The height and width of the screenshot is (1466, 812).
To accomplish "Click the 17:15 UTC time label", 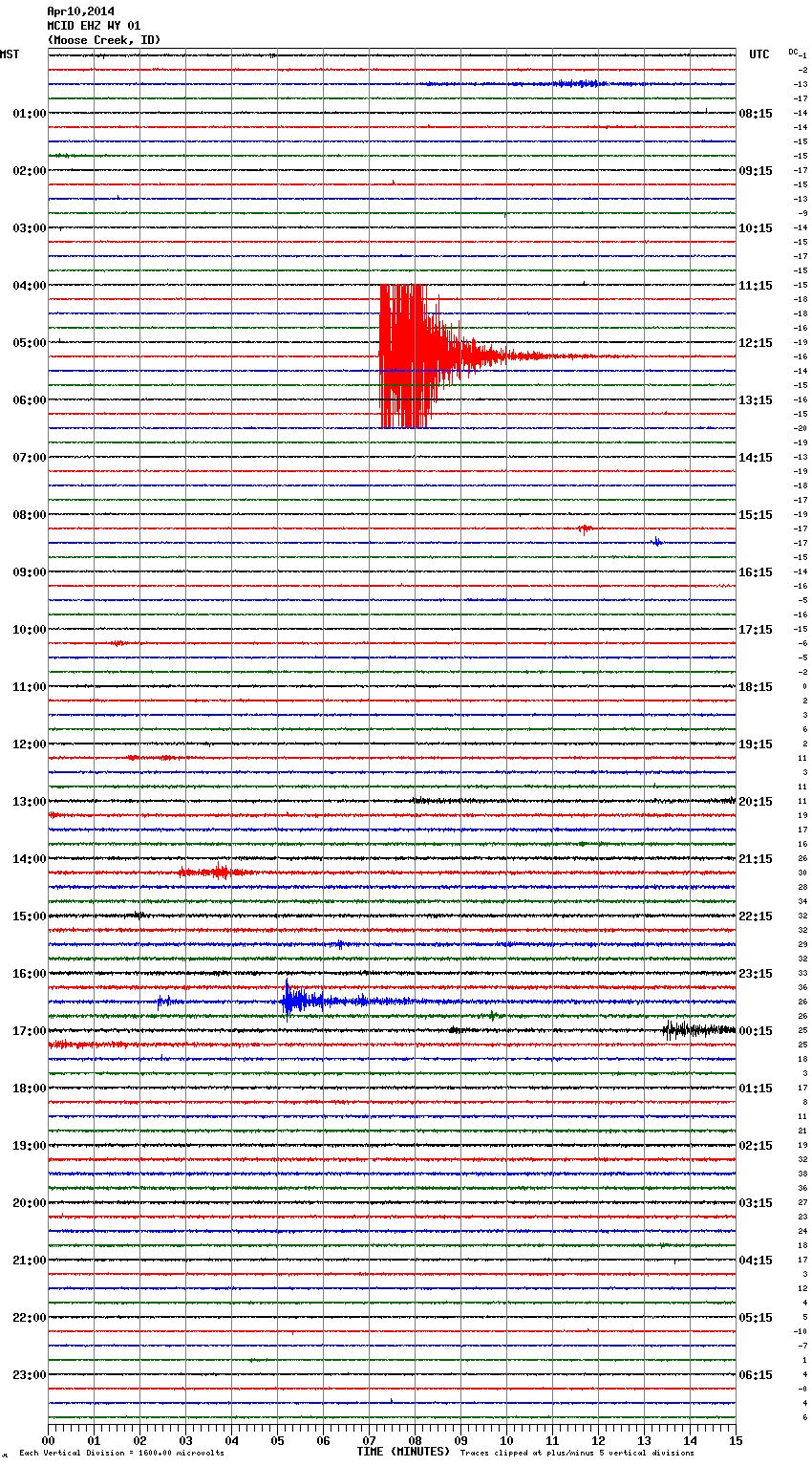I will 756,630.
